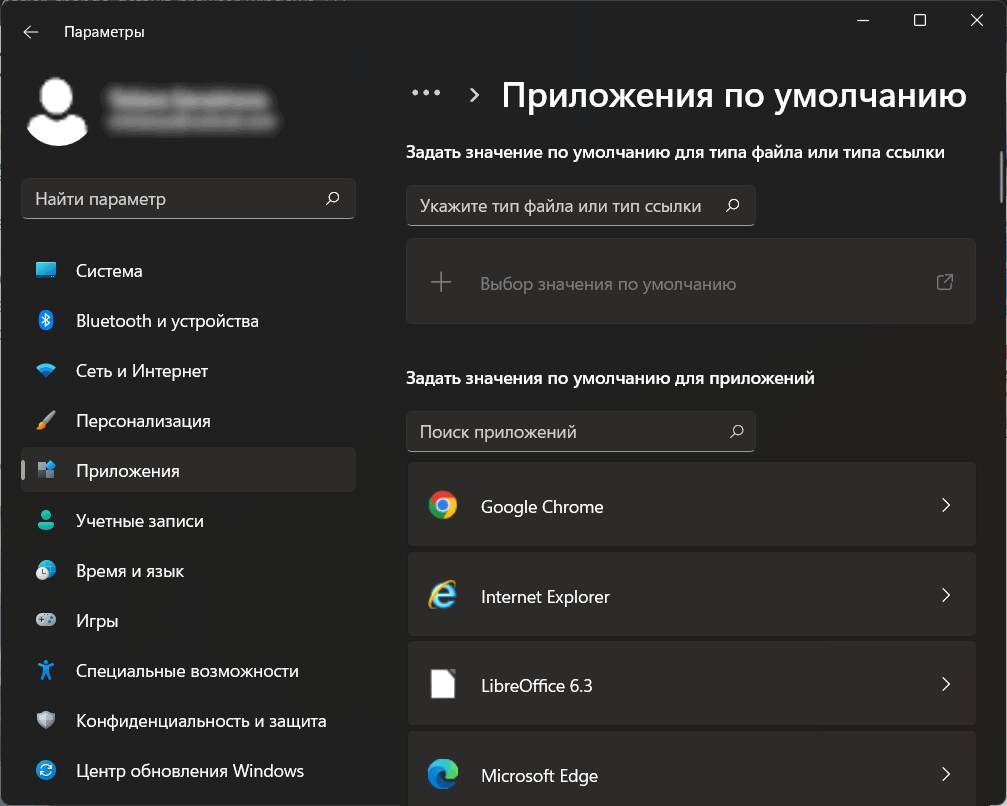This screenshot has width=1007, height=806.
Task: Click the plus icon in Выбор значения
Action: 441,282
